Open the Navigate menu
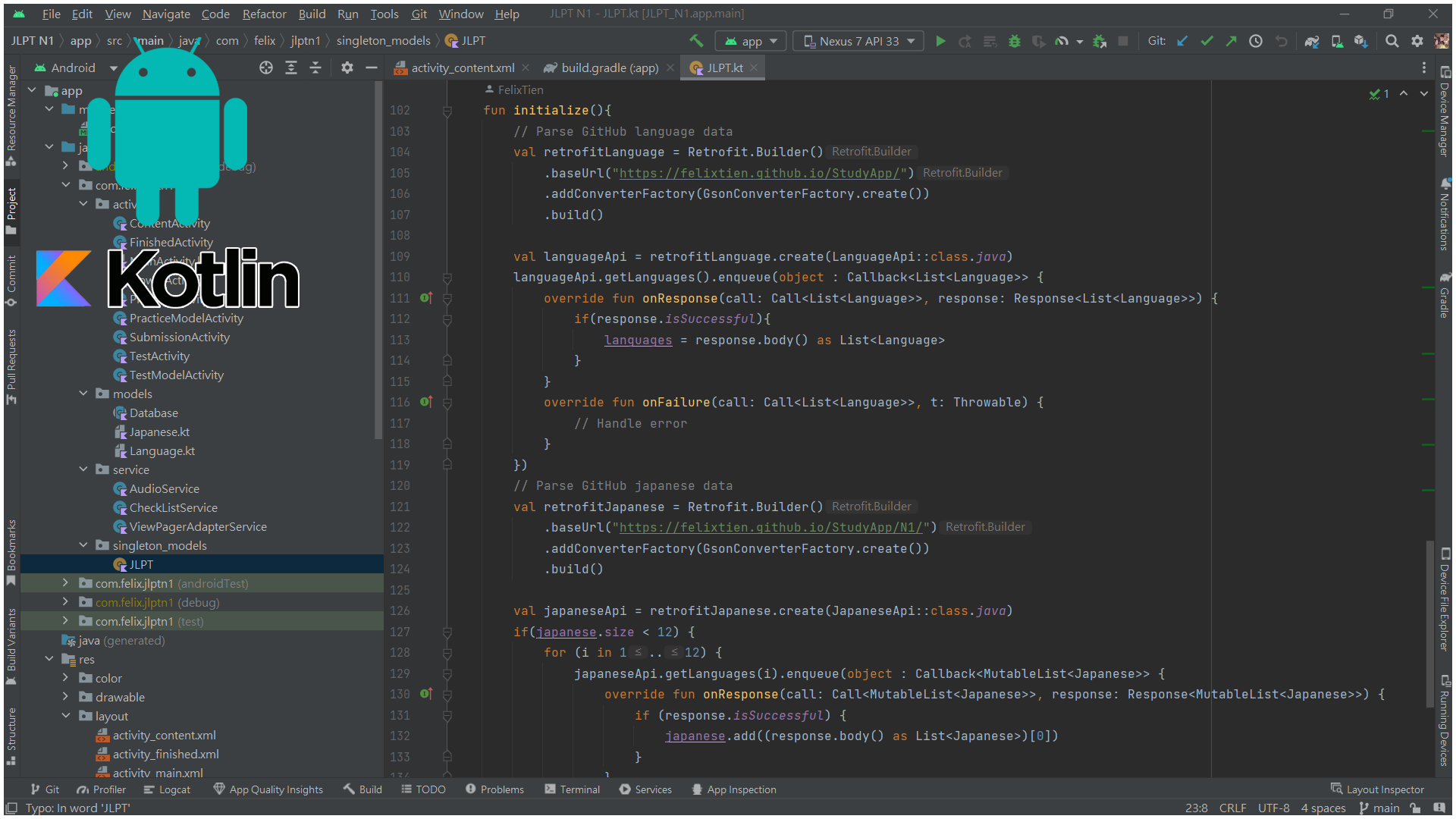Viewport: 1456px width, 819px height. tap(166, 14)
